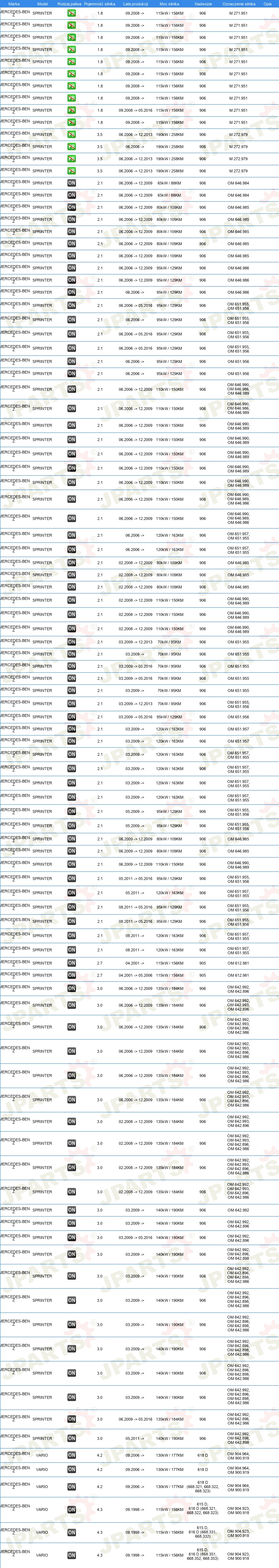Click the ON icon in the 3.0 05.2011 -> row
279x1568 pixels.
[x=71, y=1438]
